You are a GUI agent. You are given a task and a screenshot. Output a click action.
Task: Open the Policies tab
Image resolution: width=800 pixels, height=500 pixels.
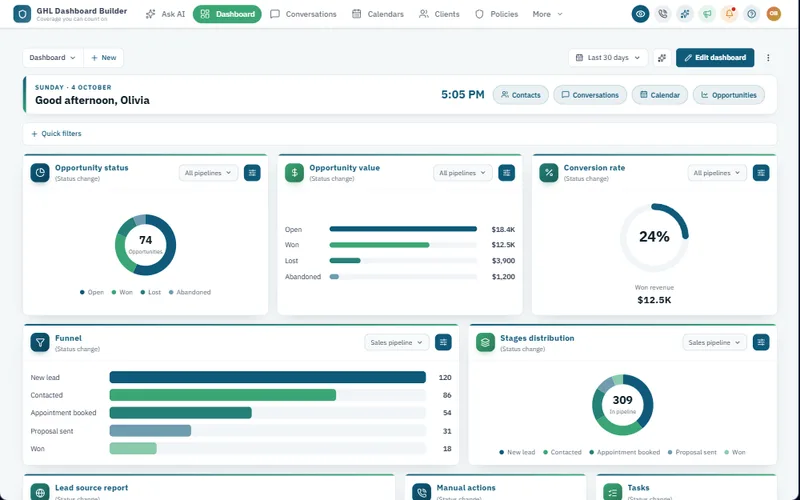coord(496,14)
